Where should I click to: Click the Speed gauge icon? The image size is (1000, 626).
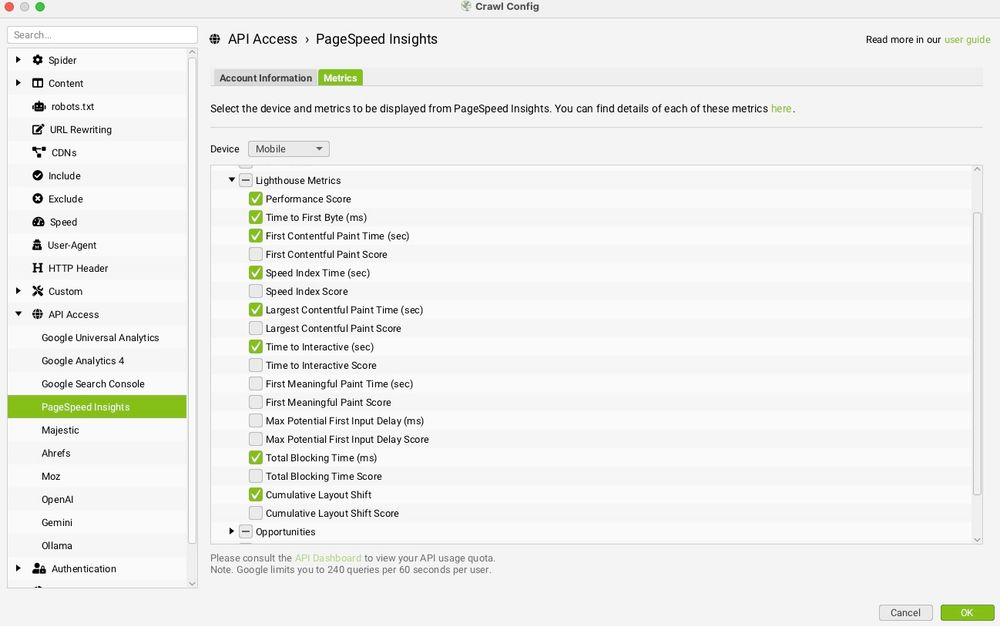click(38, 222)
